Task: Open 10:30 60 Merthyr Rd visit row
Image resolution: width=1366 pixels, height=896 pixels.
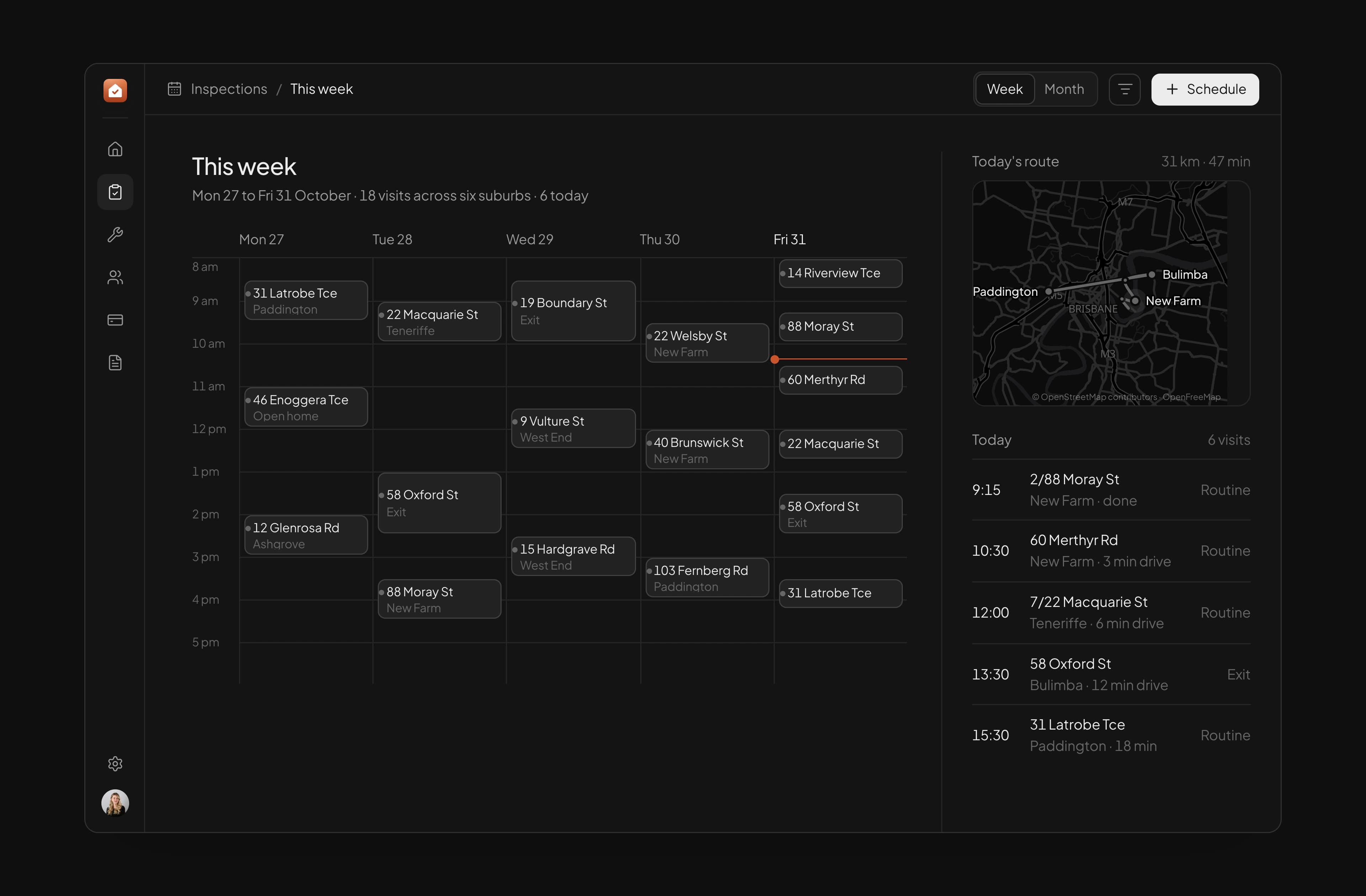Action: [1111, 551]
